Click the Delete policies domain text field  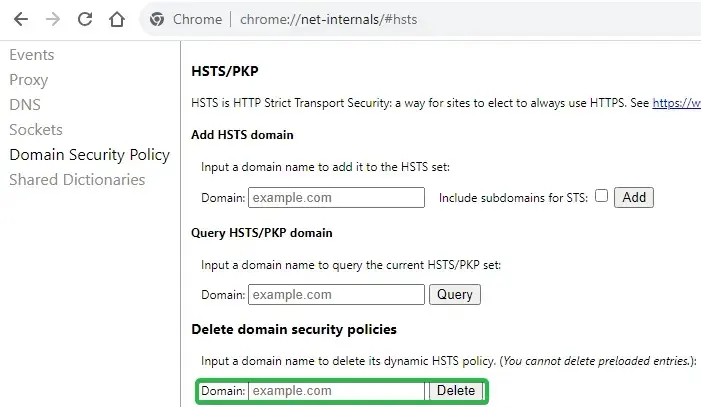click(336, 391)
